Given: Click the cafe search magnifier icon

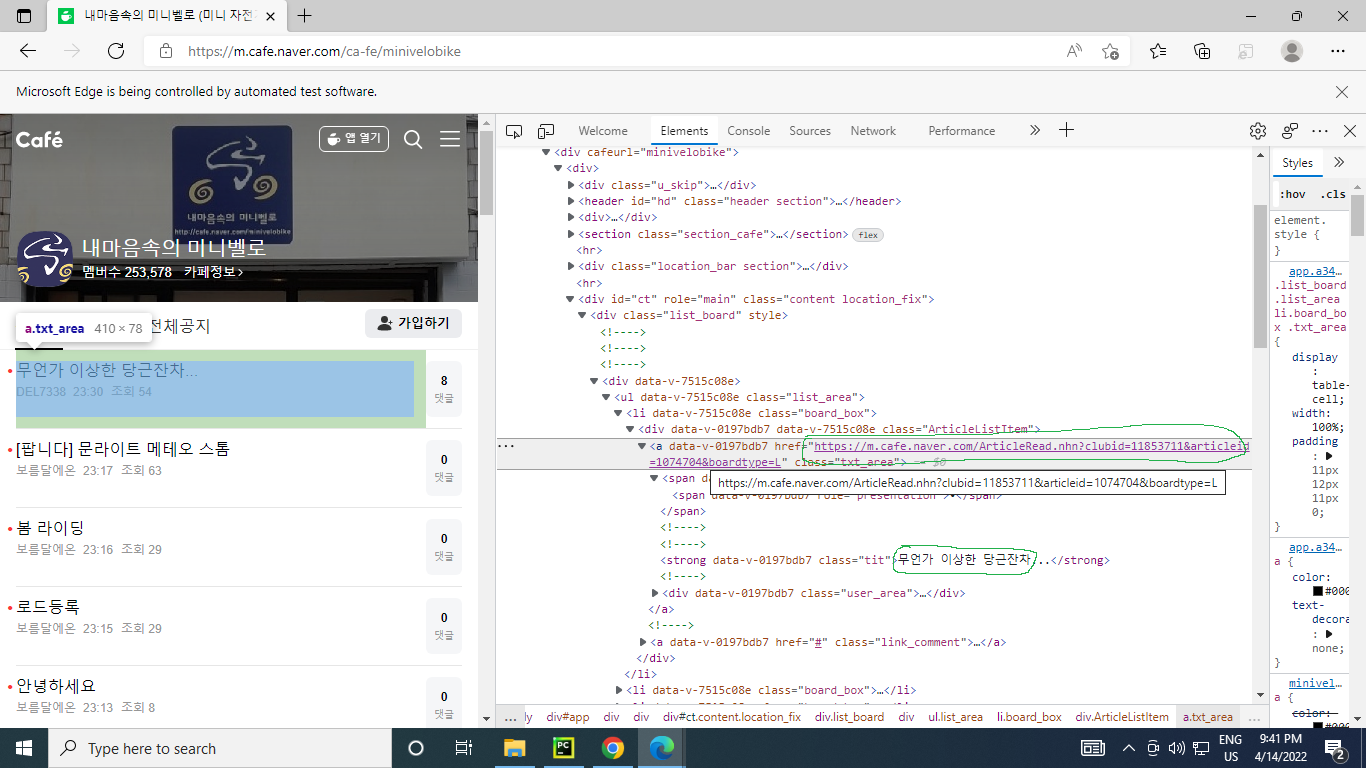Looking at the screenshot, I should click(x=413, y=139).
